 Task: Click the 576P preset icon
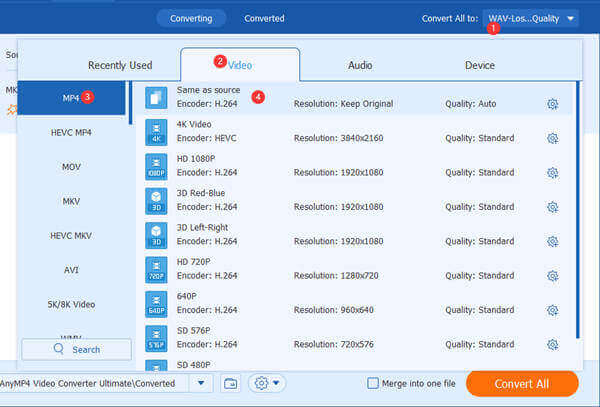pos(156,339)
